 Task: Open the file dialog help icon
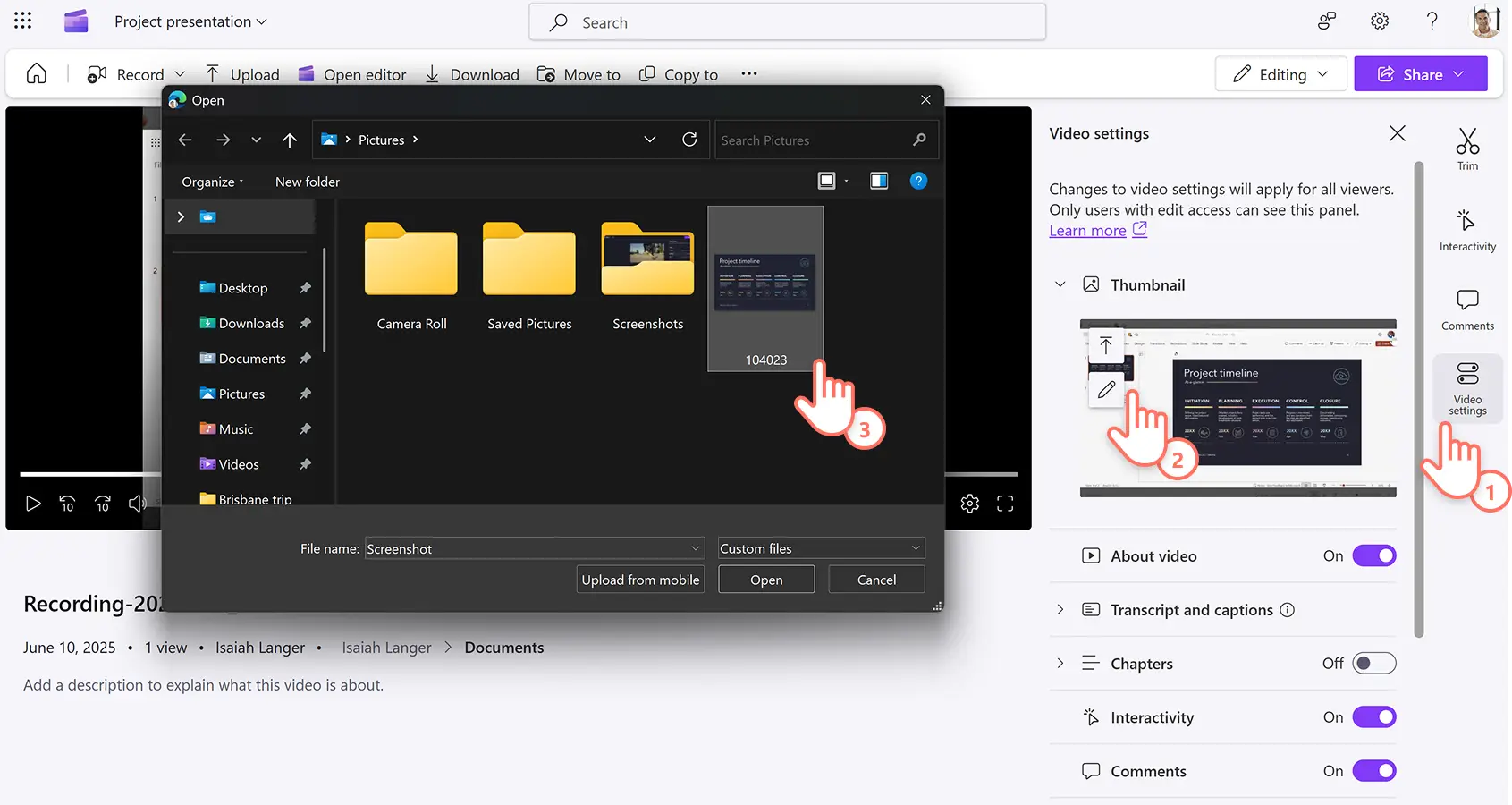[x=918, y=181]
